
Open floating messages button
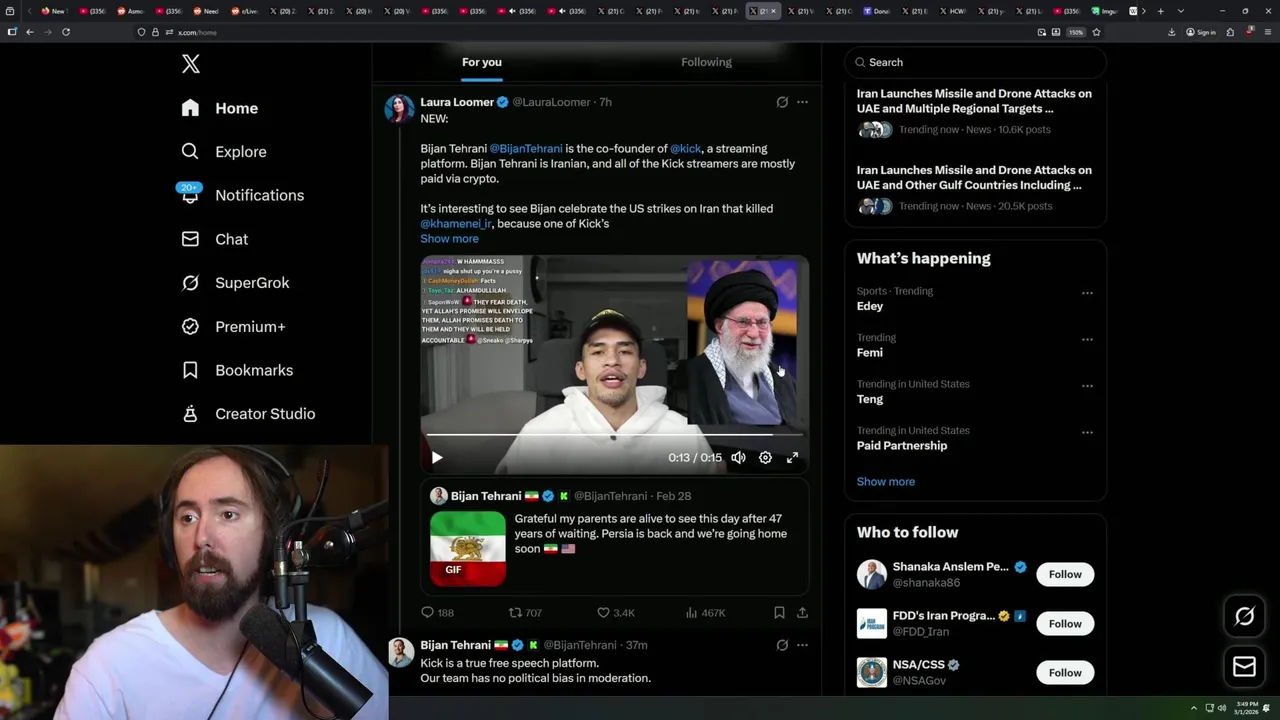[1244, 666]
